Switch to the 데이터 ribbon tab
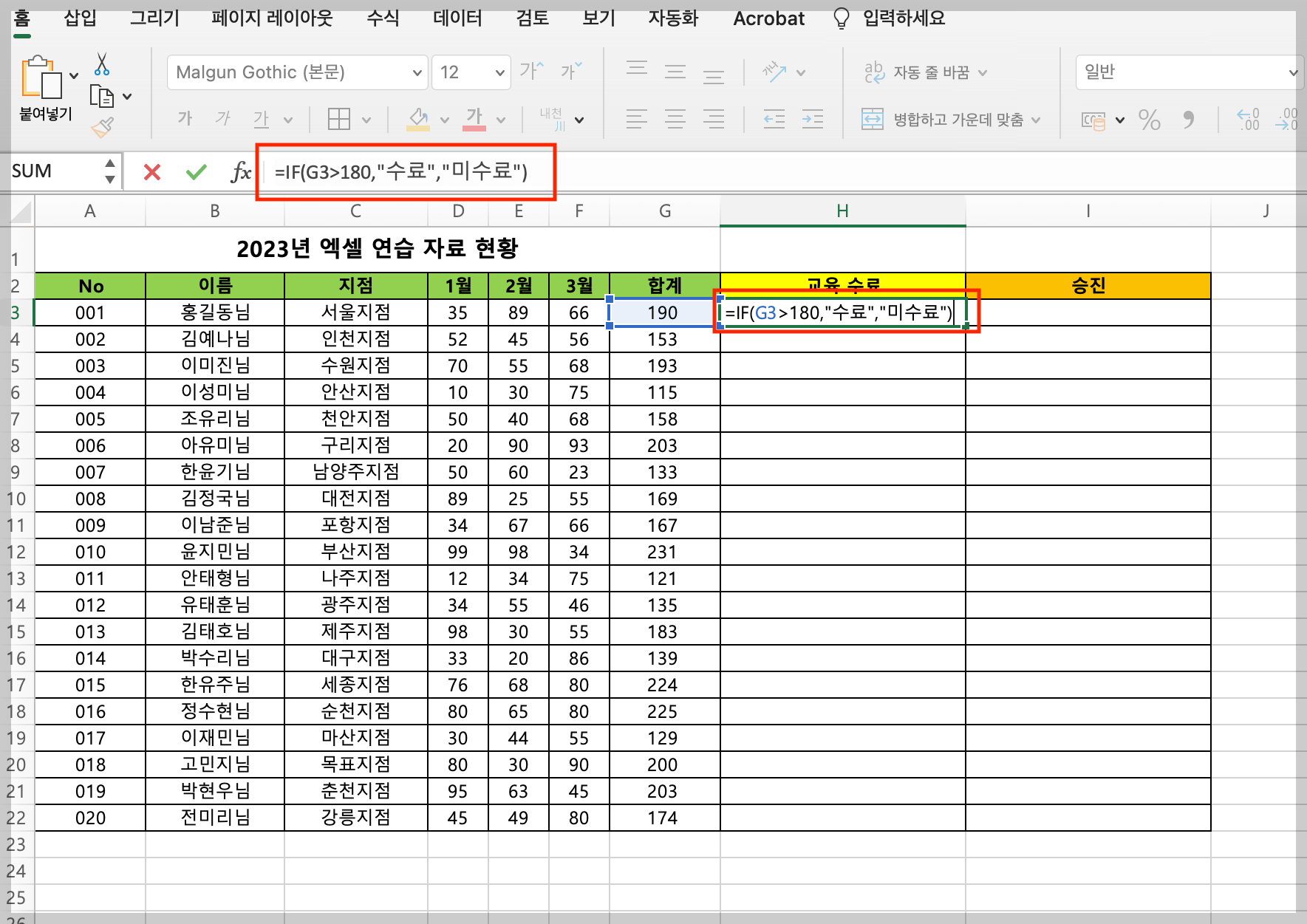 coord(456,18)
